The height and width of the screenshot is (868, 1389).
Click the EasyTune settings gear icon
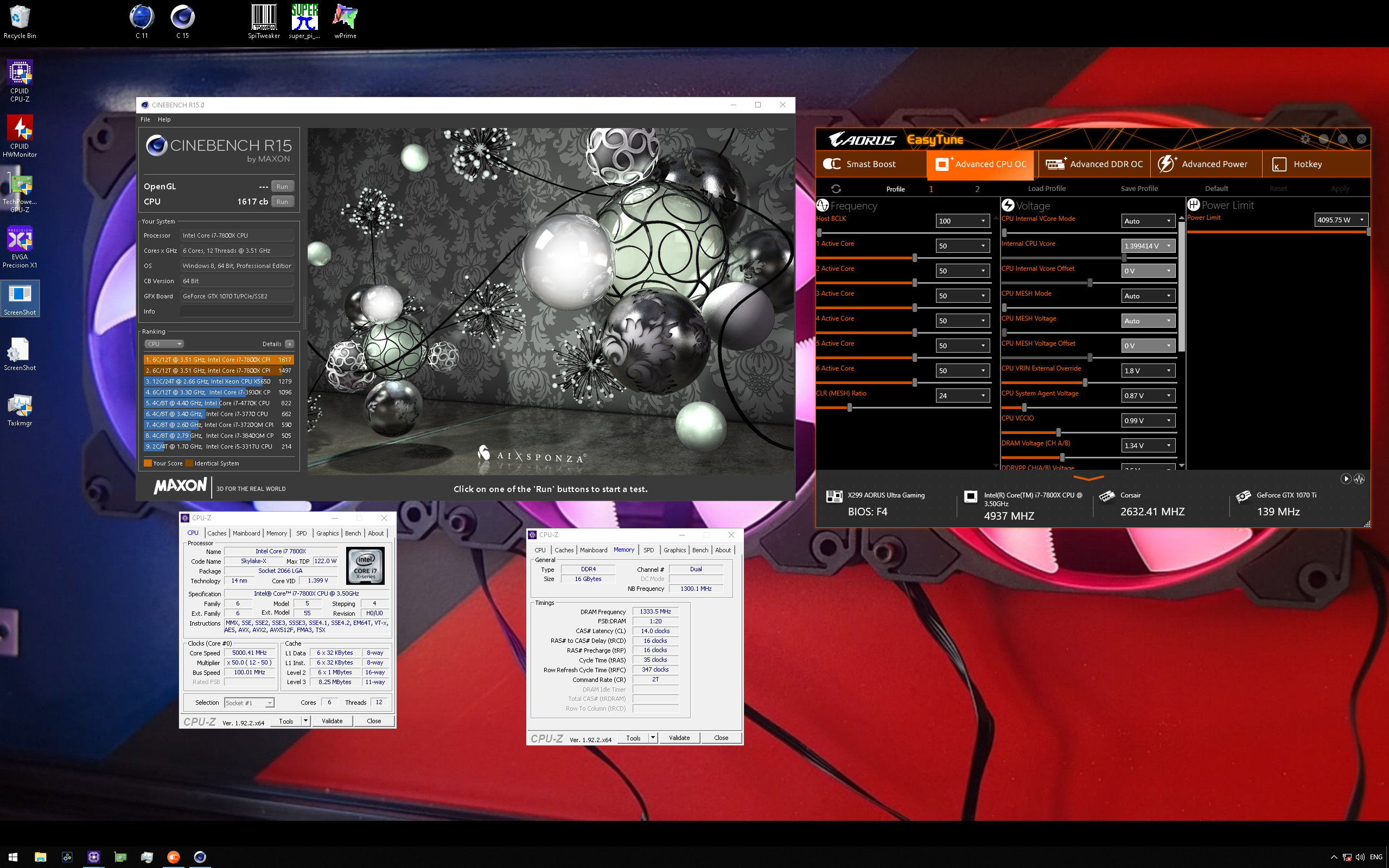click(1305, 139)
